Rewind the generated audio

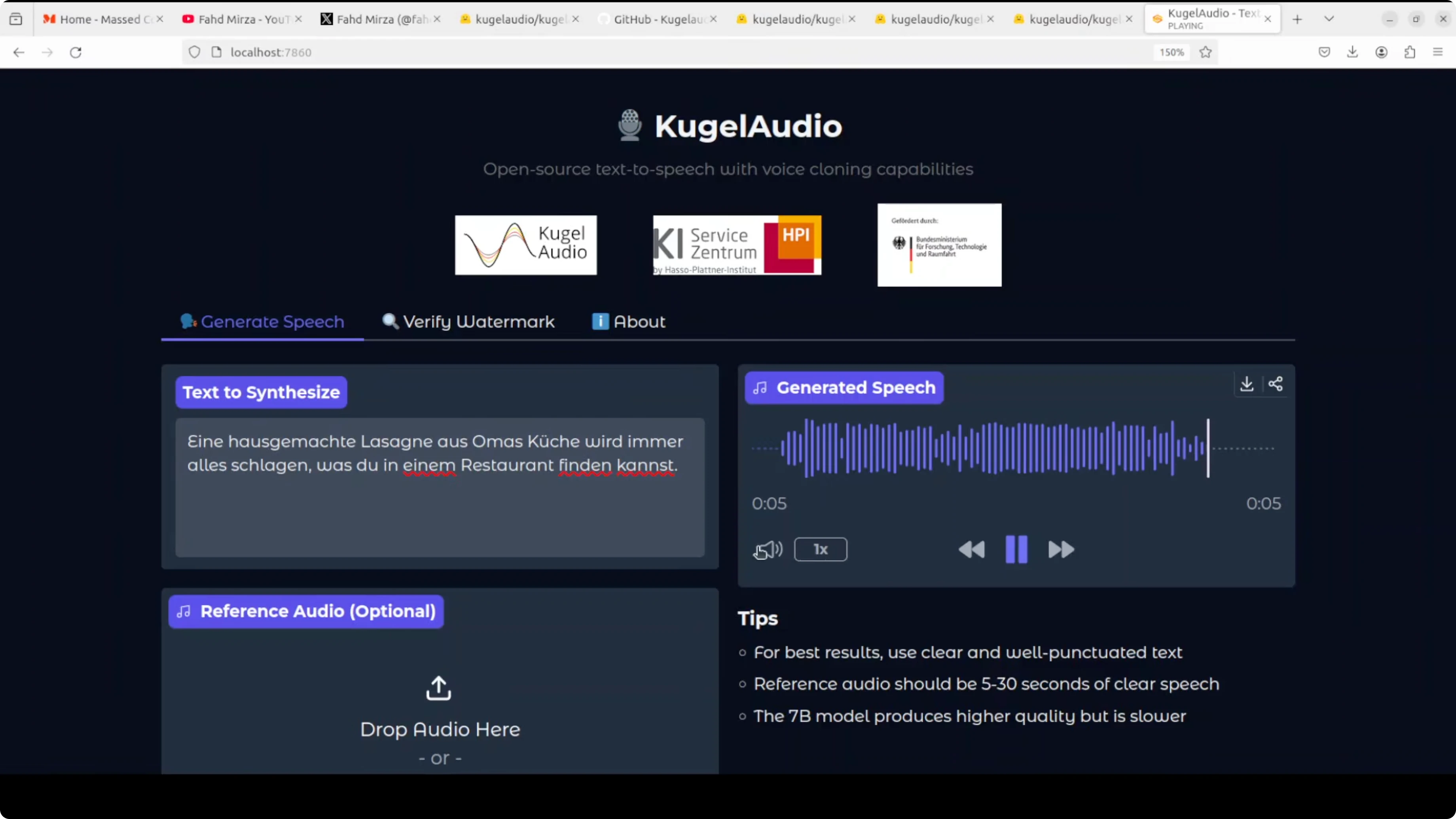[972, 550]
